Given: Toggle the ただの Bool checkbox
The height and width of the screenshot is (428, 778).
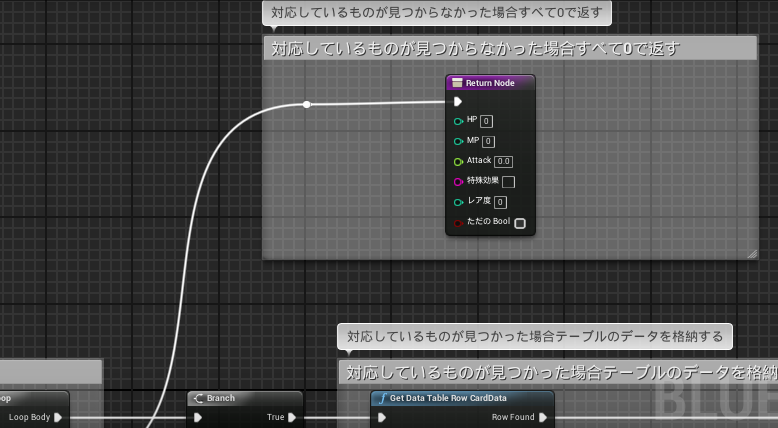Looking at the screenshot, I should pyautogui.click(x=519, y=223).
